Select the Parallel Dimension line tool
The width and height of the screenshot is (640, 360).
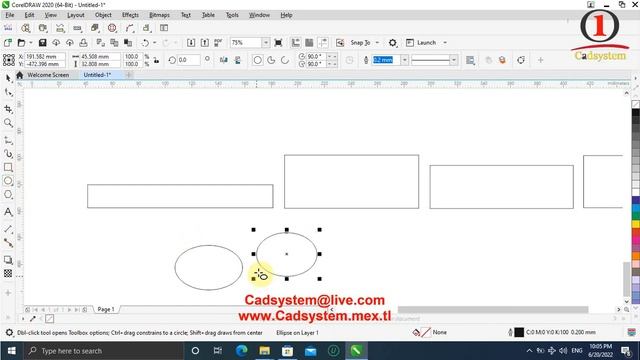[x=8, y=229]
